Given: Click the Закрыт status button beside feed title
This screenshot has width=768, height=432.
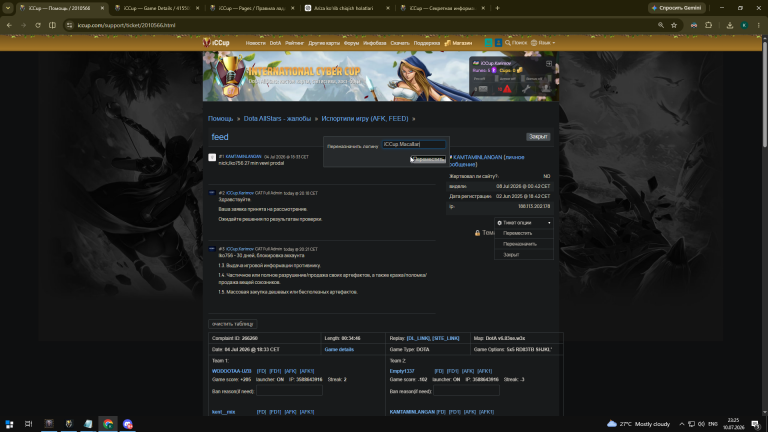Looking at the screenshot, I should [x=538, y=137].
